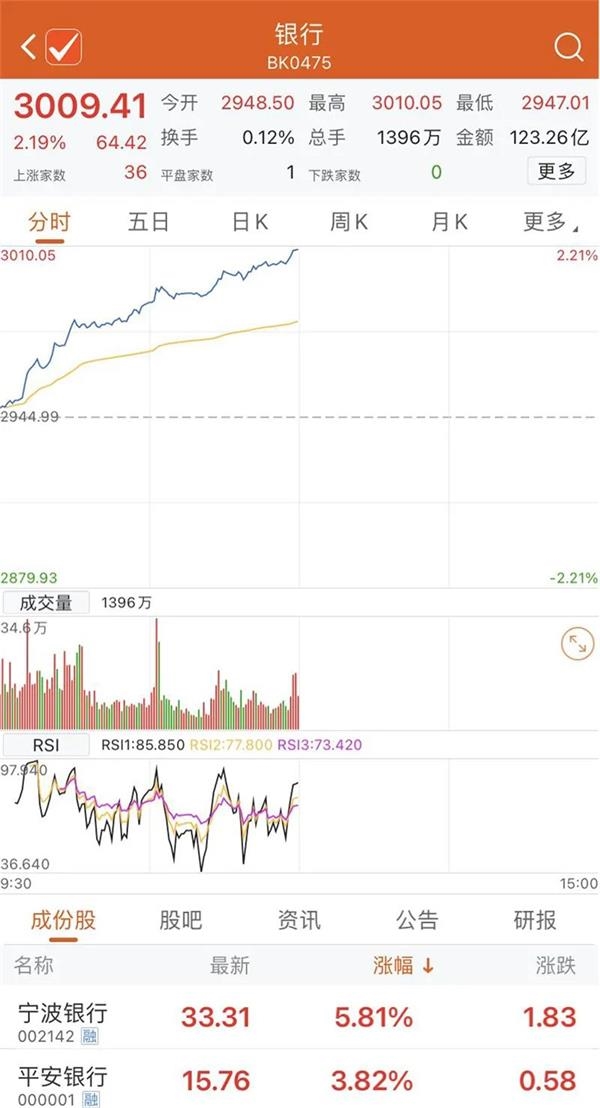600x1108 pixels.
Task: Switch to the 五日 chart tab
Action: click(x=148, y=222)
